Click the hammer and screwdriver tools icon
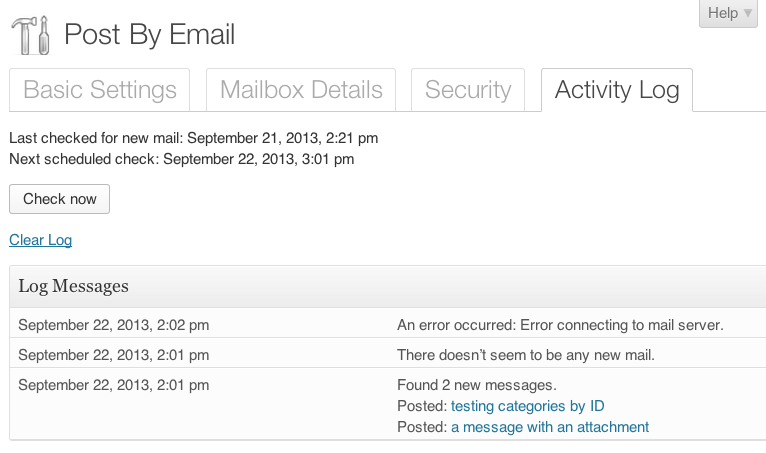The width and height of the screenshot is (766, 453). click(30, 35)
